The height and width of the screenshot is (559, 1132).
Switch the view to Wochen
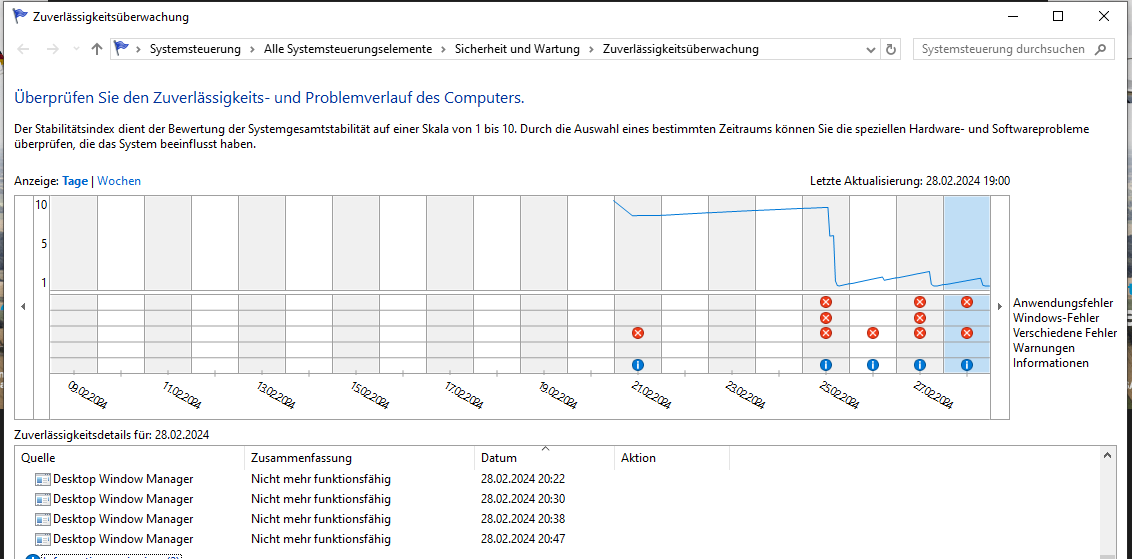pyautogui.click(x=119, y=181)
